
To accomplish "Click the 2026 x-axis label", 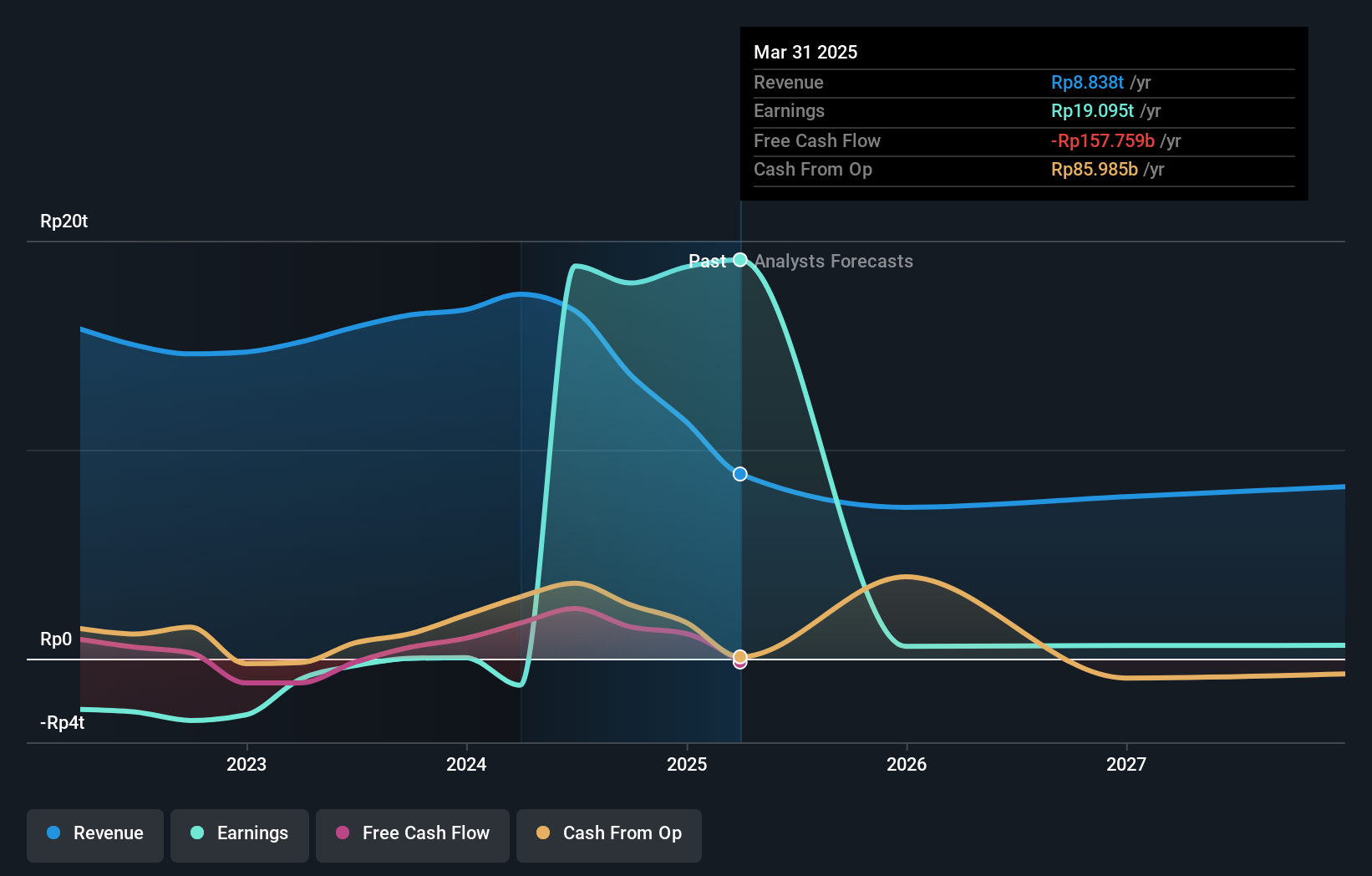I will (x=907, y=764).
